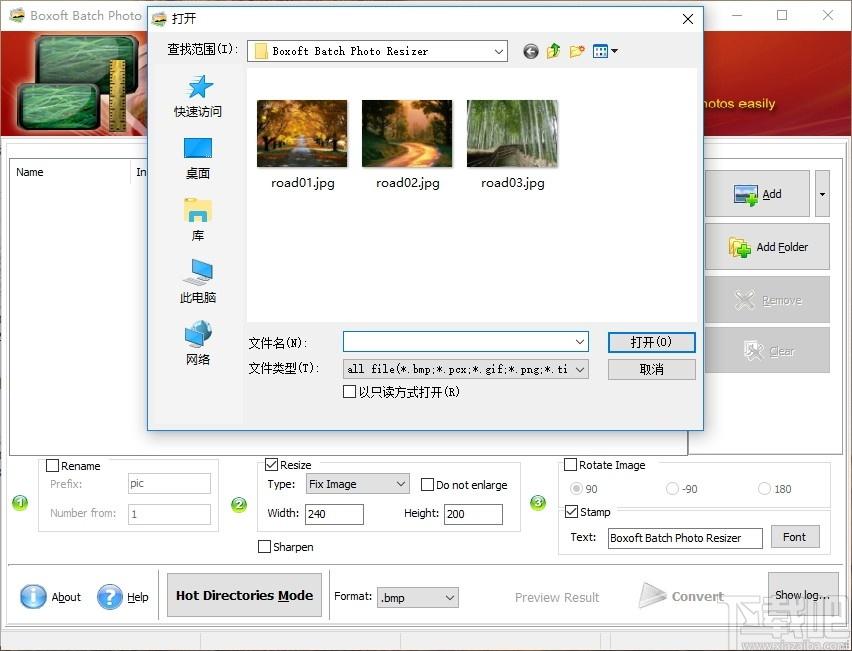The height and width of the screenshot is (651, 852).
Task: Click the Width input field
Action: [334, 514]
